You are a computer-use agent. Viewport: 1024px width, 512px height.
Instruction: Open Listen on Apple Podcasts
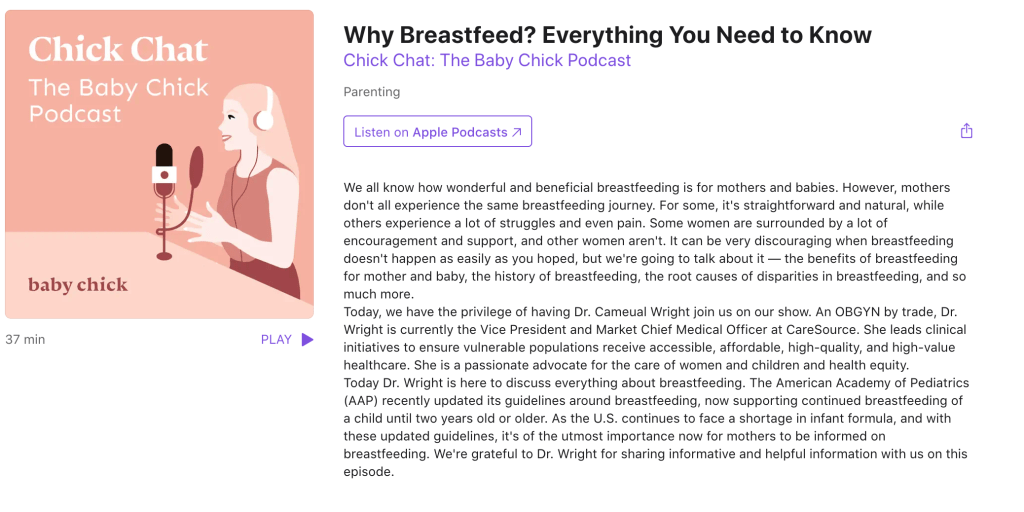coord(437,132)
